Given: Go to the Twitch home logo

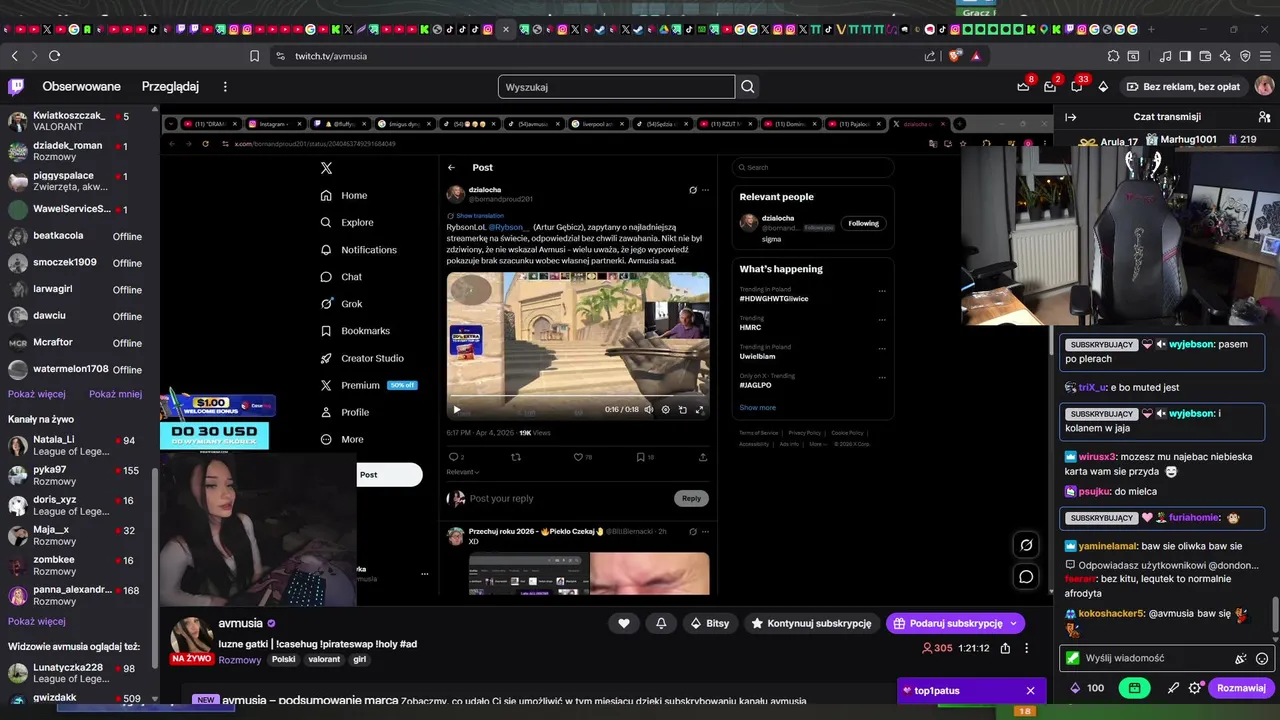Looking at the screenshot, I should (x=16, y=87).
